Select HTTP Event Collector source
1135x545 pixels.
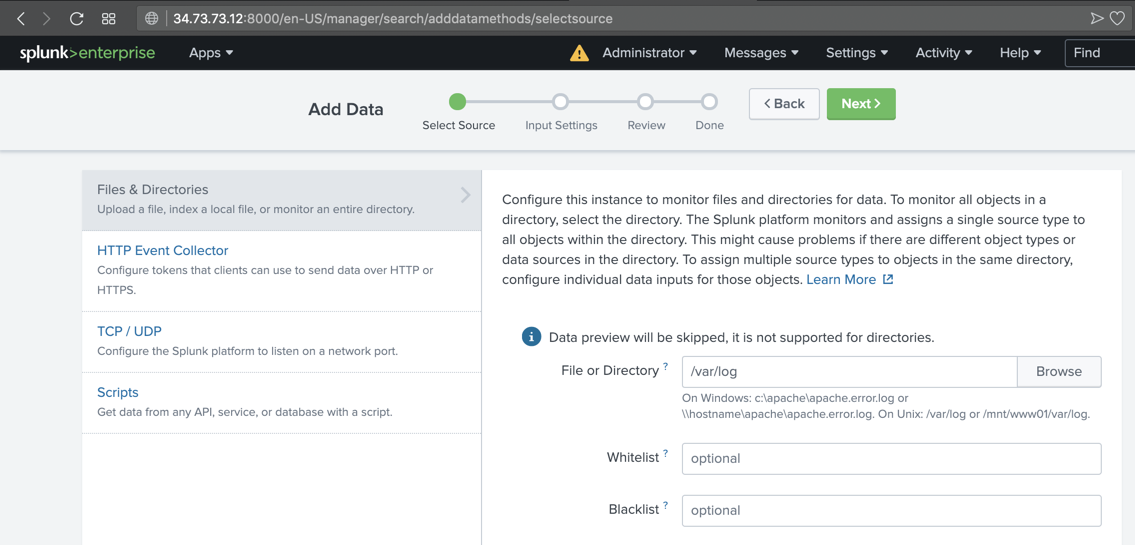click(x=163, y=251)
